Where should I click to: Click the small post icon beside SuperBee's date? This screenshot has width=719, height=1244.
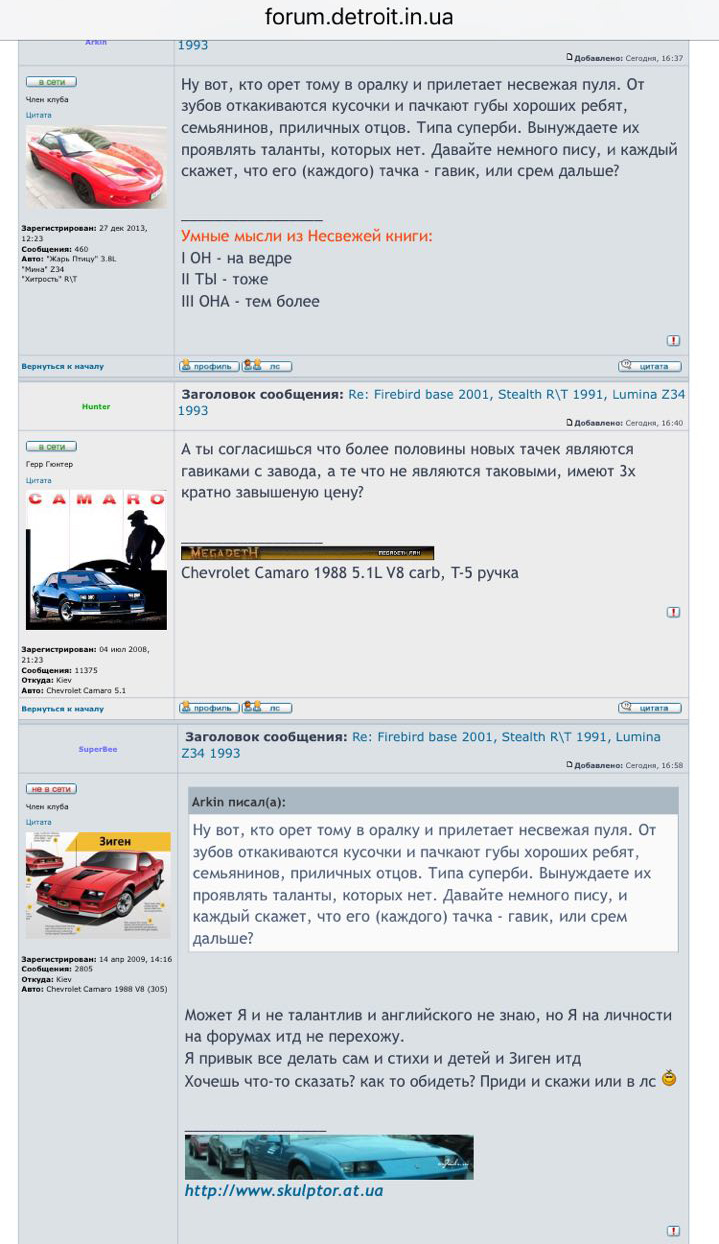coord(569,765)
